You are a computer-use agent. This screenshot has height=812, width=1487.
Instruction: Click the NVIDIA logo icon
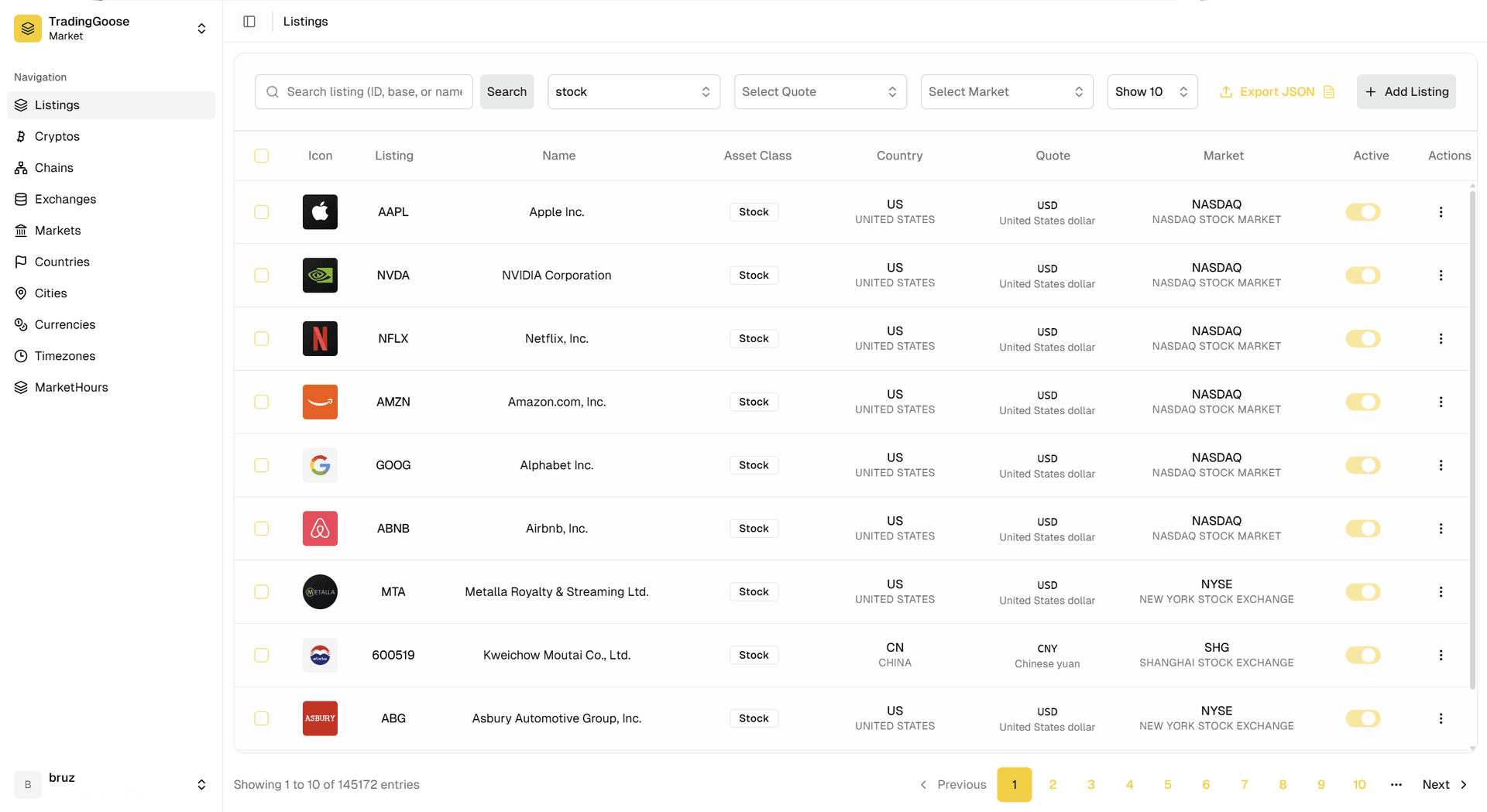[x=320, y=276]
